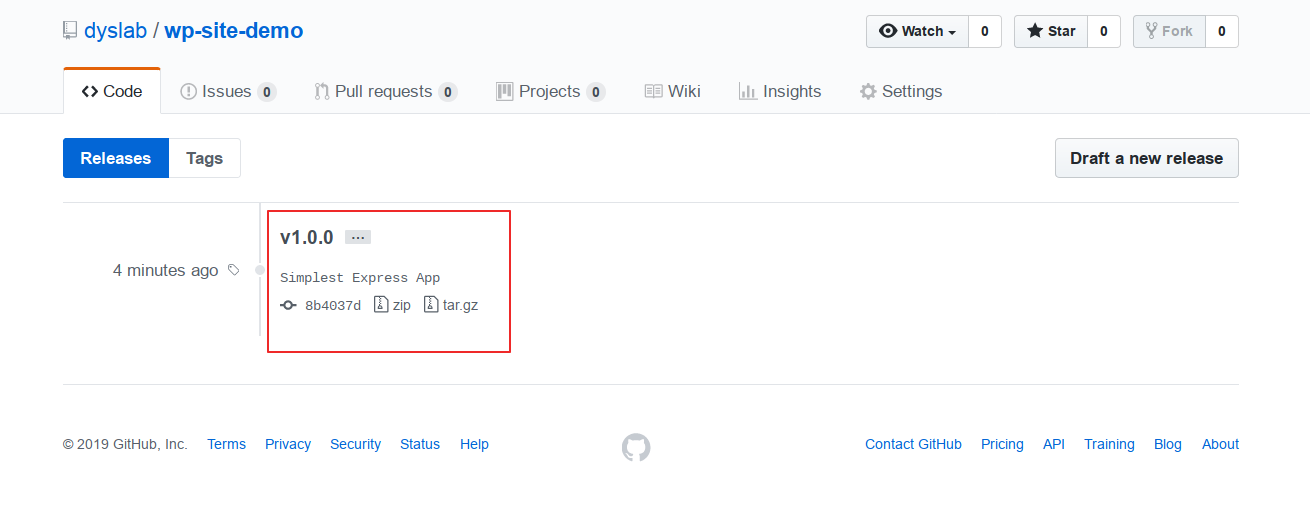Click the forks count beside Fork
Viewport: 1310px width, 529px height.
[1221, 31]
